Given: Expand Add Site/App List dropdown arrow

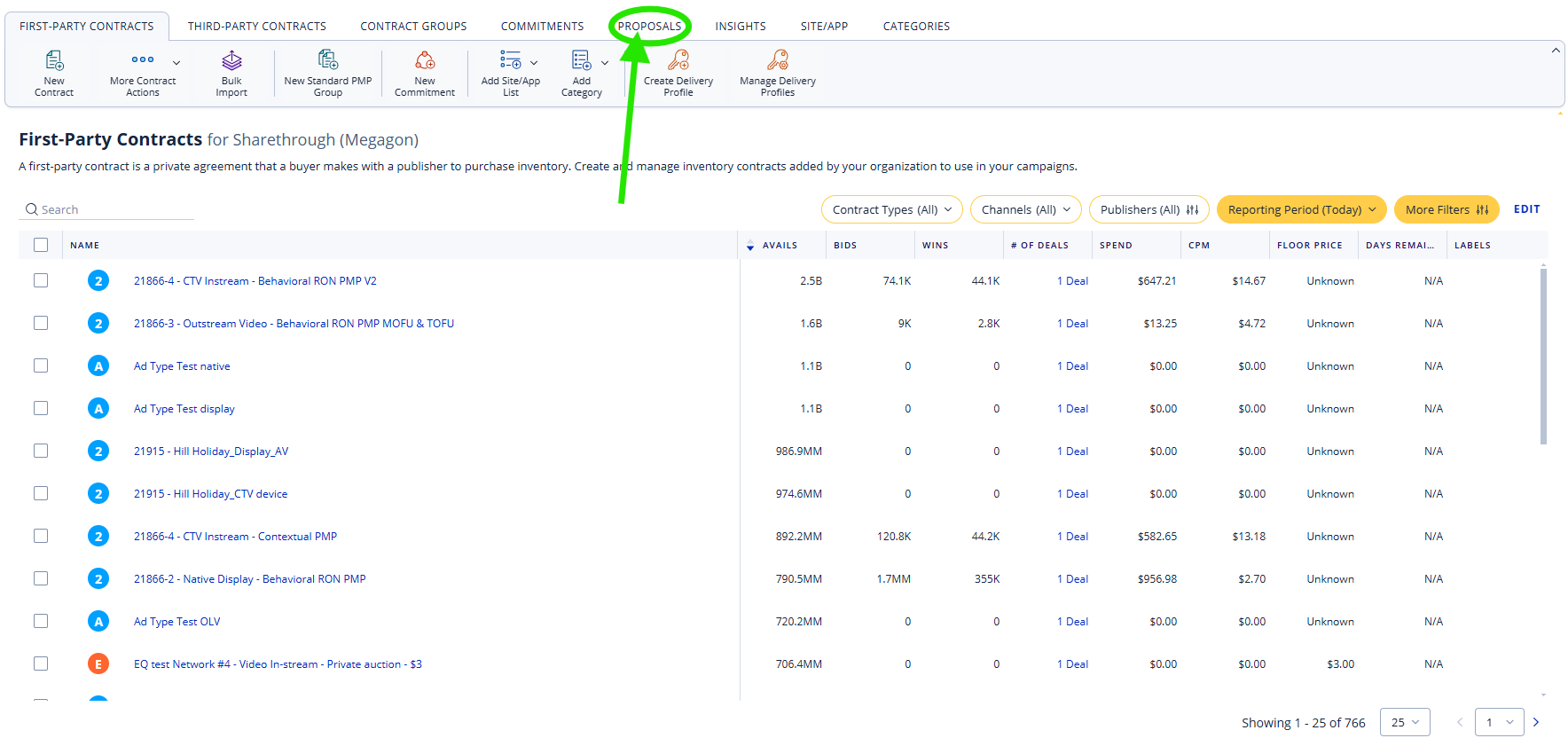Looking at the screenshot, I should coord(534,63).
